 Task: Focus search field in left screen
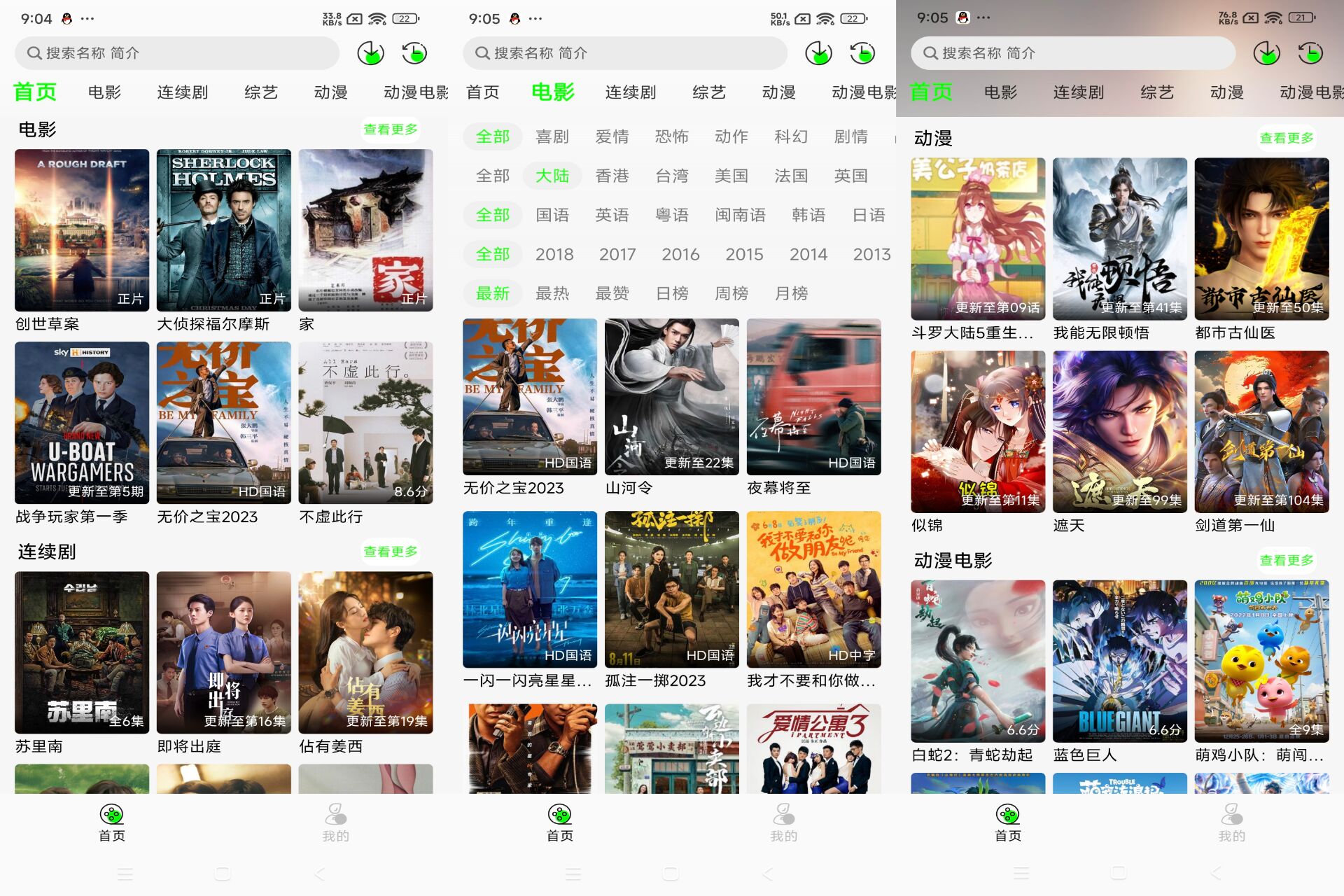(177, 53)
